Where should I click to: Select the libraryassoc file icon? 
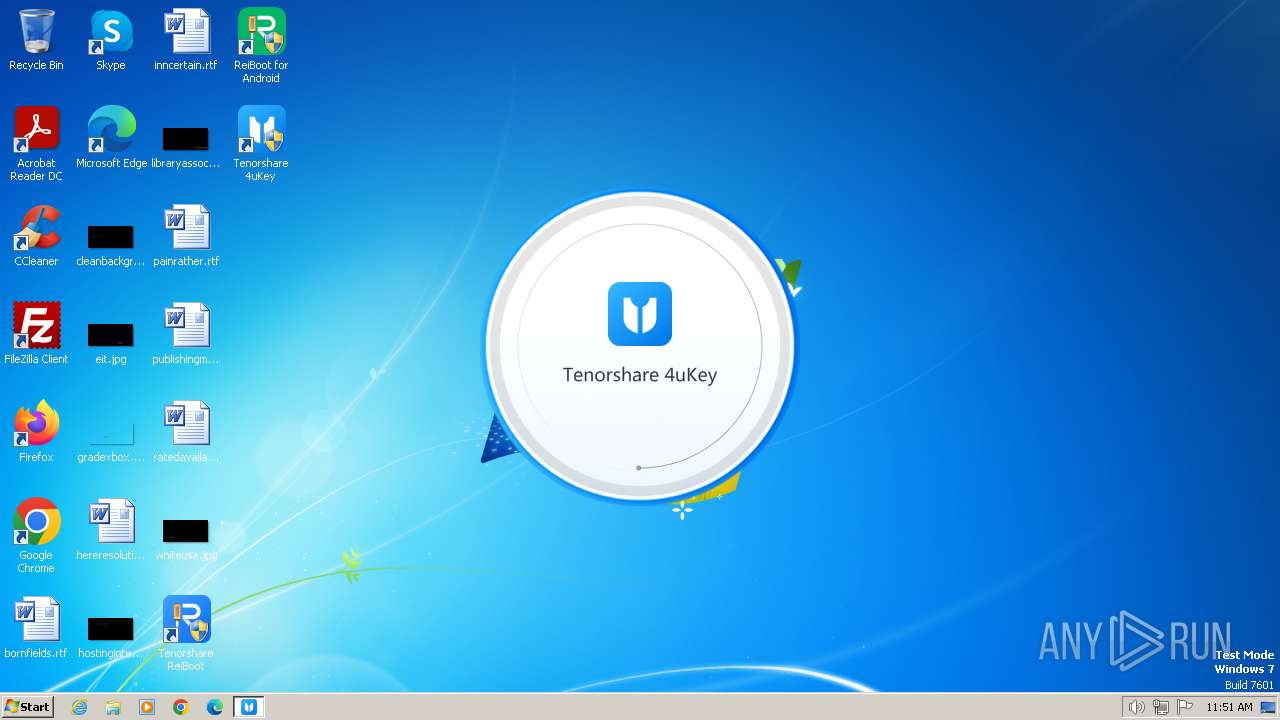click(x=186, y=145)
